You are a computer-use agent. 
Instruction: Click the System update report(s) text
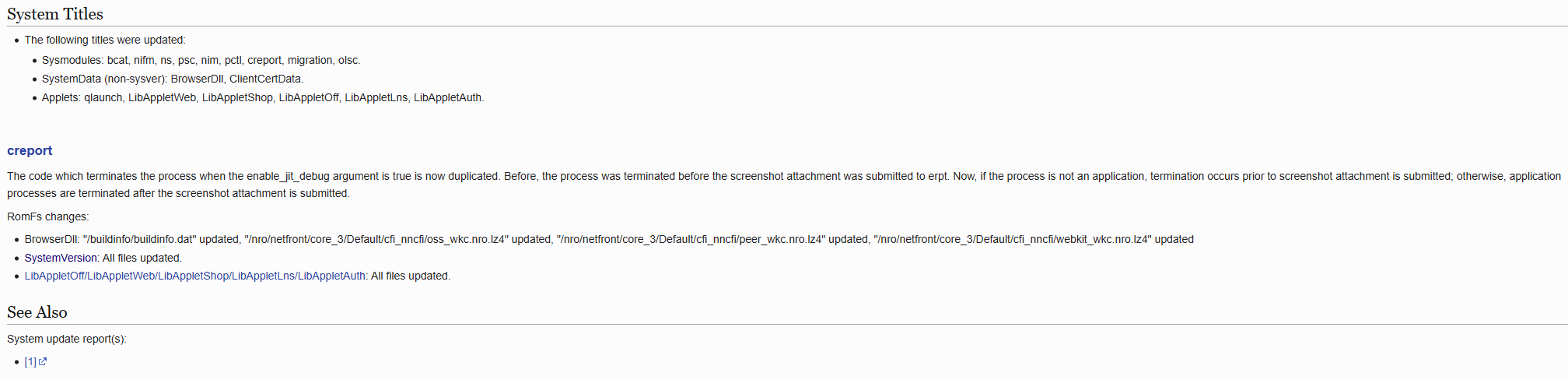click(x=67, y=339)
